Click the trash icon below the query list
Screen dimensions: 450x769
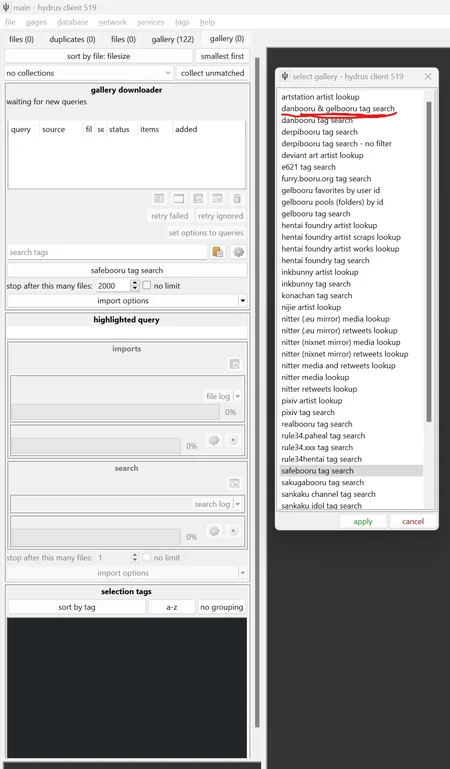tap(237, 199)
